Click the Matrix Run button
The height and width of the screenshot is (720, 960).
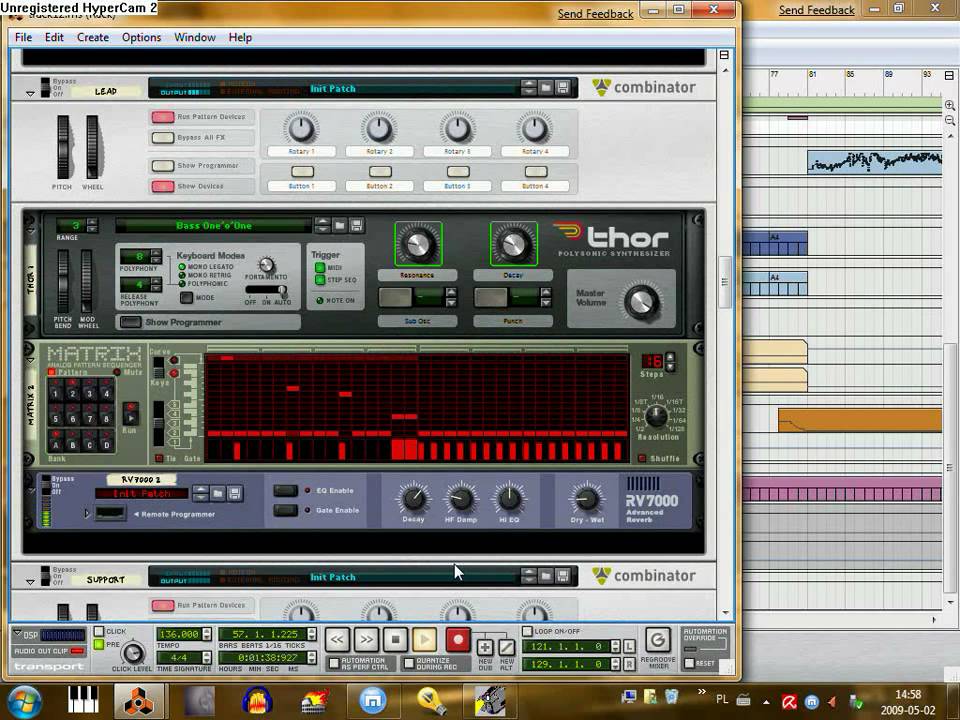click(x=130, y=418)
